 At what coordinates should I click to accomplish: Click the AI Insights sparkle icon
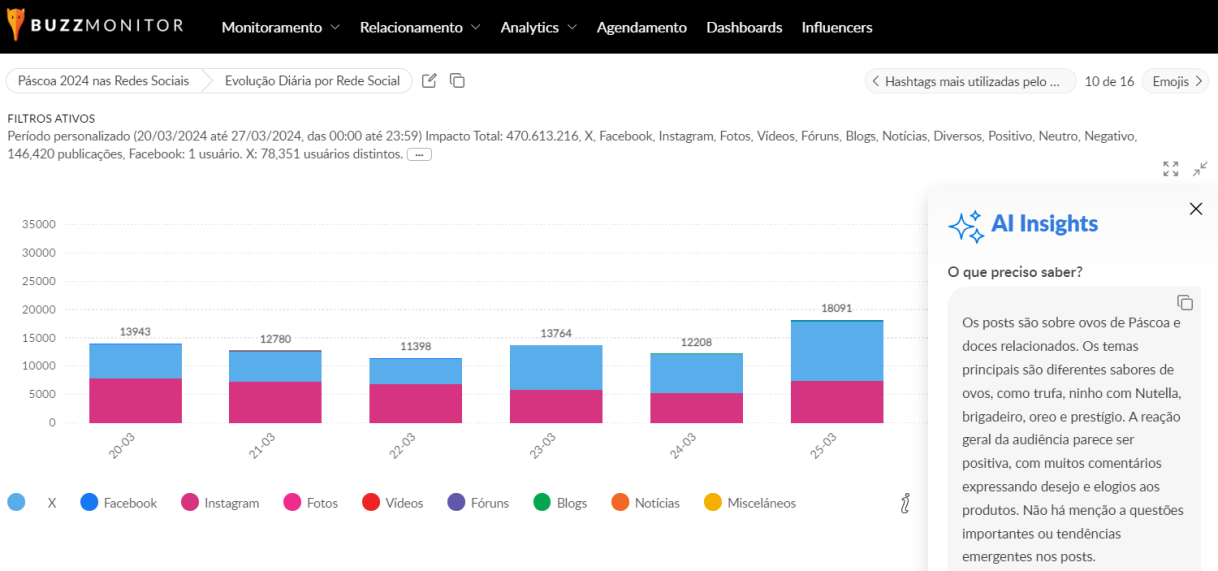click(x=966, y=226)
